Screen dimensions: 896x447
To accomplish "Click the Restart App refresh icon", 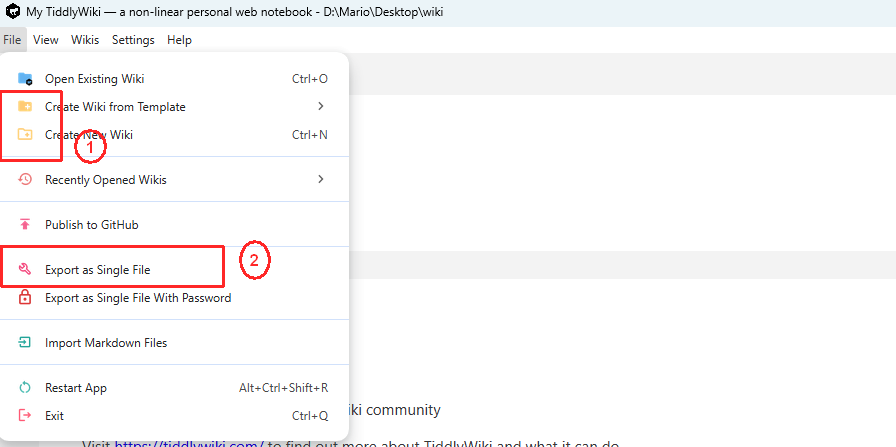I will [25, 388].
